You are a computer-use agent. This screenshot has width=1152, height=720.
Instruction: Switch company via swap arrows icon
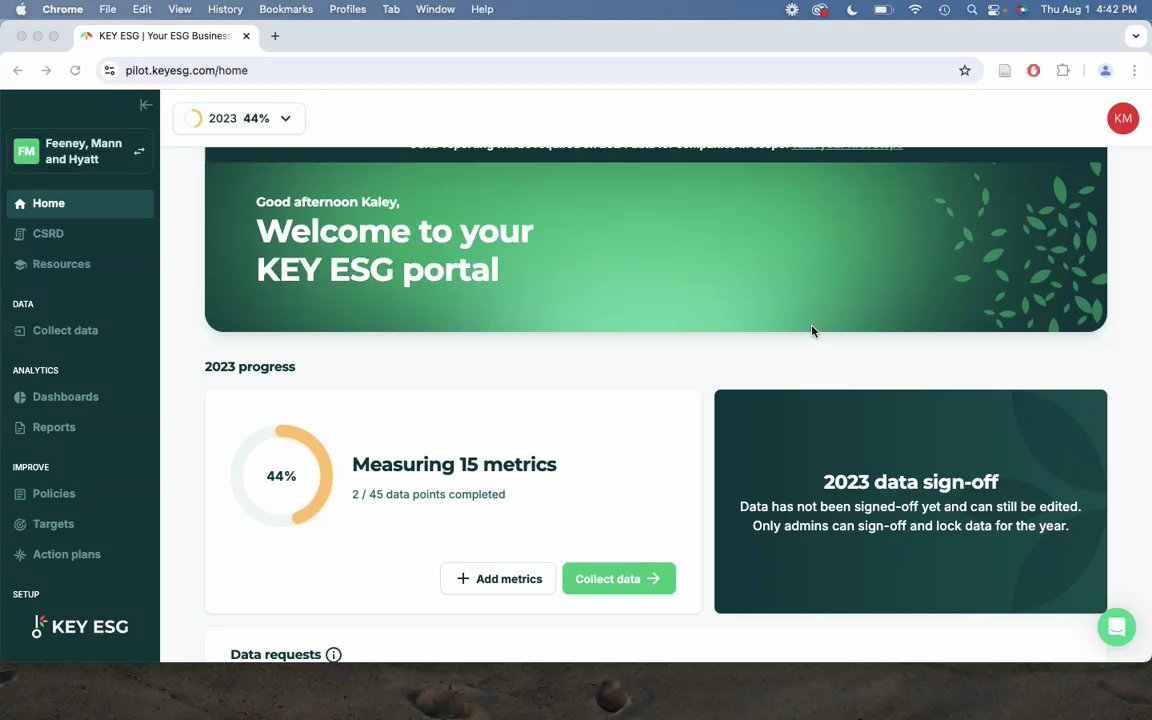(139, 151)
